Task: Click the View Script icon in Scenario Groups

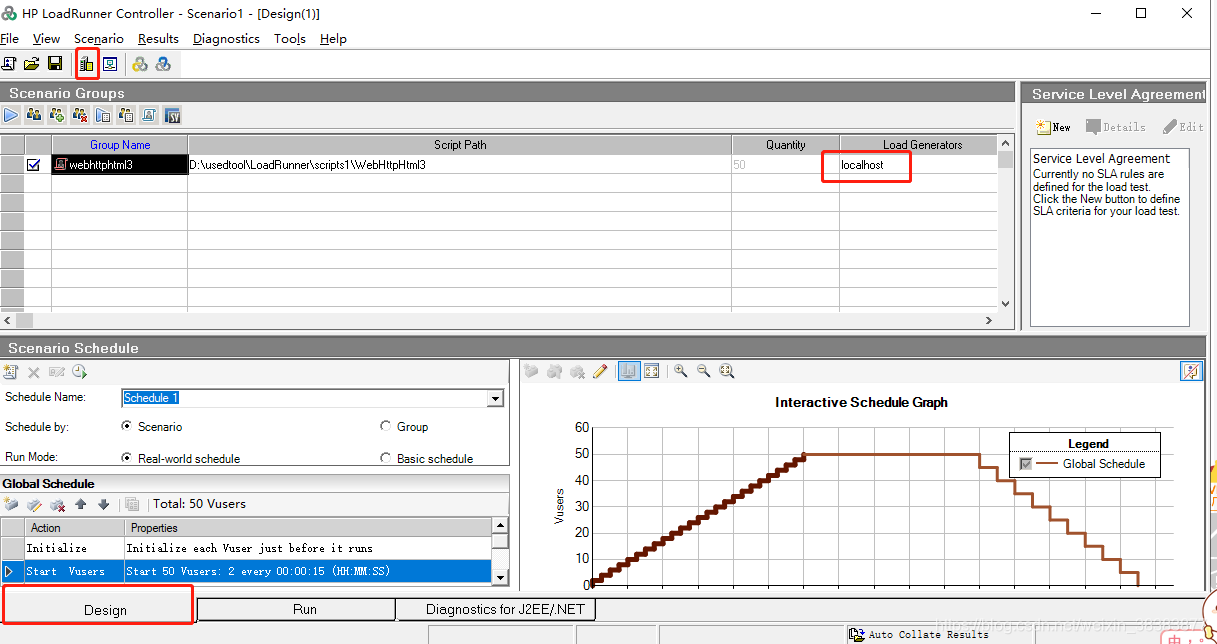Action: pos(149,116)
